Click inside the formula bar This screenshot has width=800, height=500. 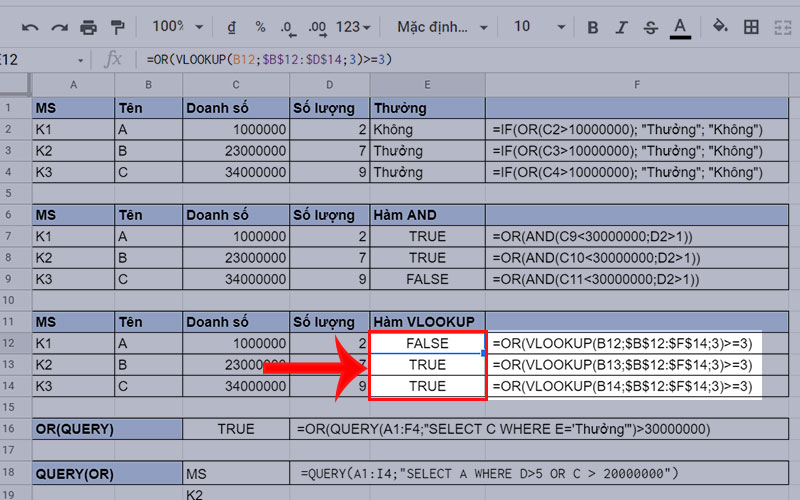[450, 60]
